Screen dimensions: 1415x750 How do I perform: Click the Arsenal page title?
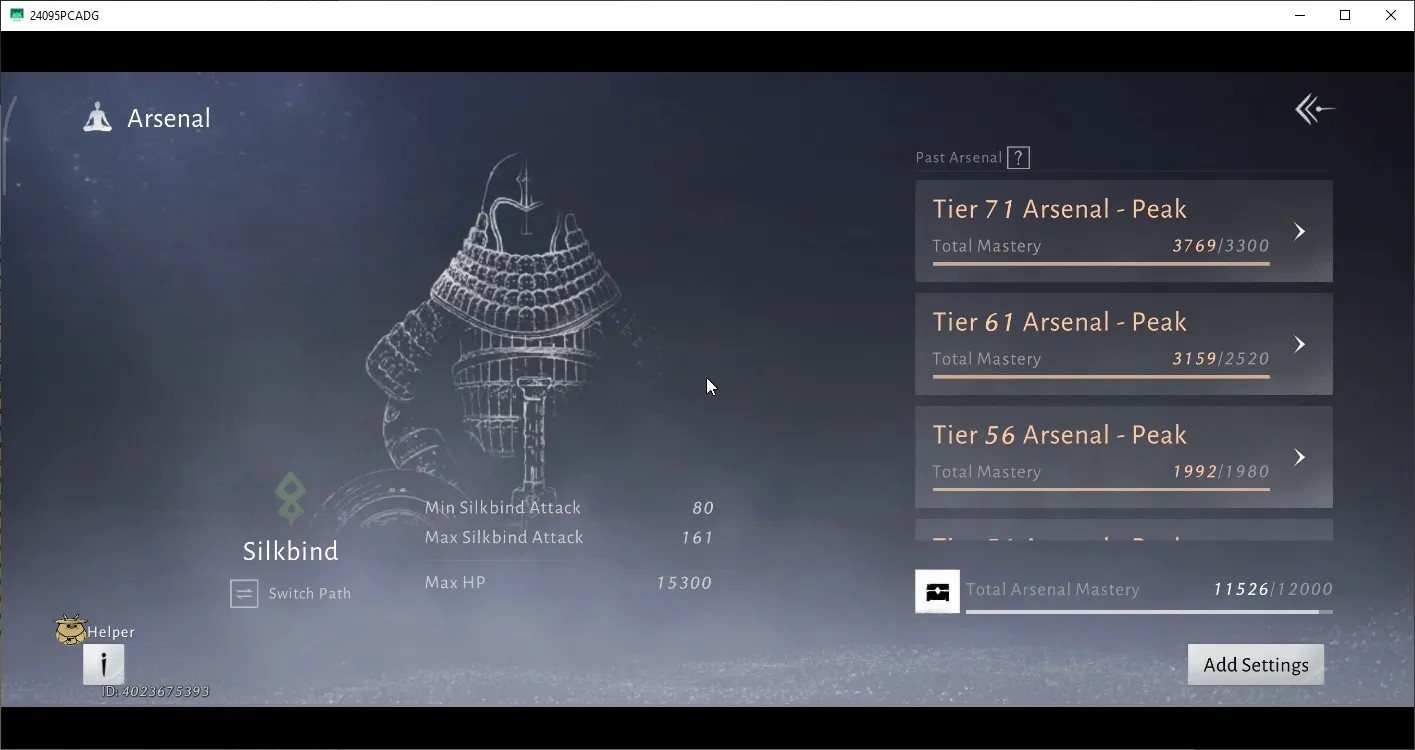(169, 118)
